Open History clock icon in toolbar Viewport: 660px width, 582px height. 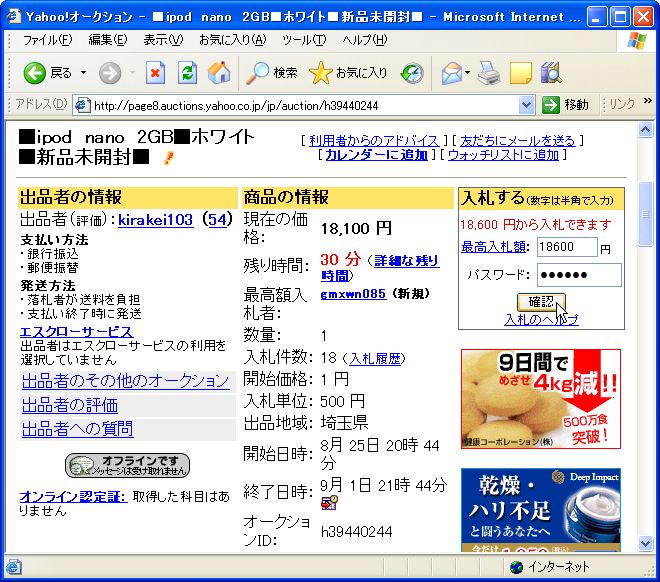pos(412,73)
